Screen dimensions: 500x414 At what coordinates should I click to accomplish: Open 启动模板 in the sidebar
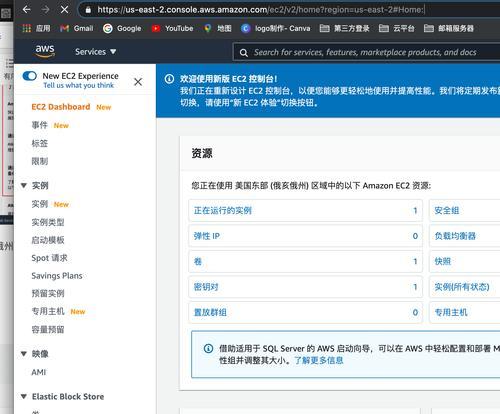(x=48, y=240)
